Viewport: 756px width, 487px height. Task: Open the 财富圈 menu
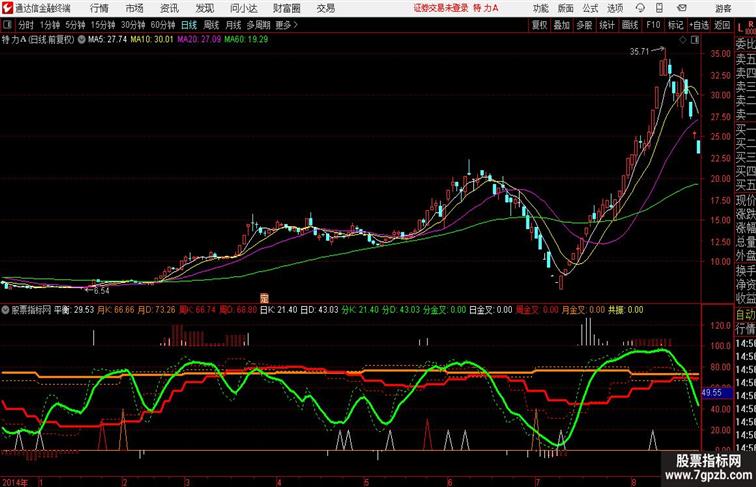286,8
